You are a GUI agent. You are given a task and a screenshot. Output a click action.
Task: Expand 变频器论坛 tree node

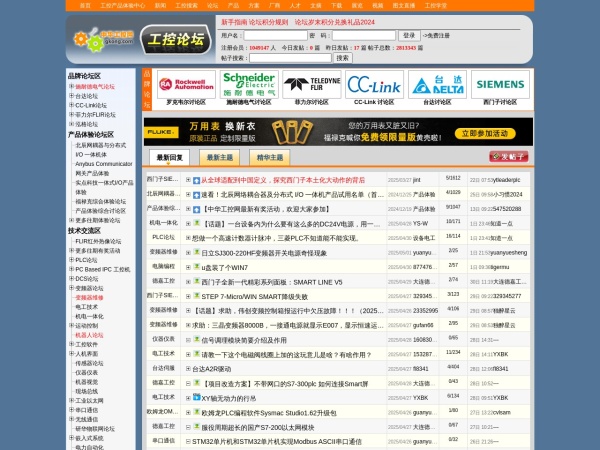point(71,288)
